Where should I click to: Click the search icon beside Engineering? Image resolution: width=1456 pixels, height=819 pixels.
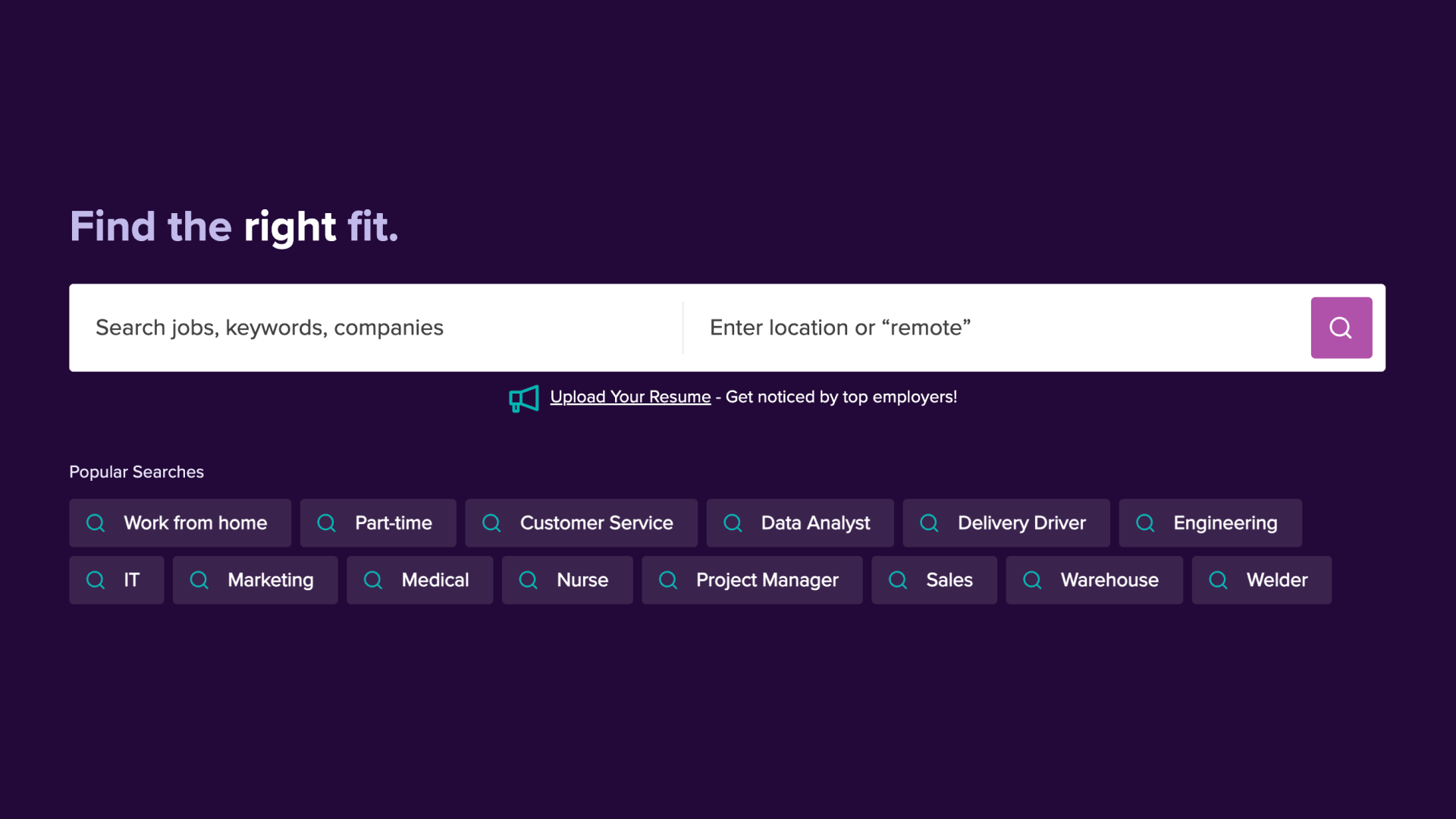coord(1145,523)
